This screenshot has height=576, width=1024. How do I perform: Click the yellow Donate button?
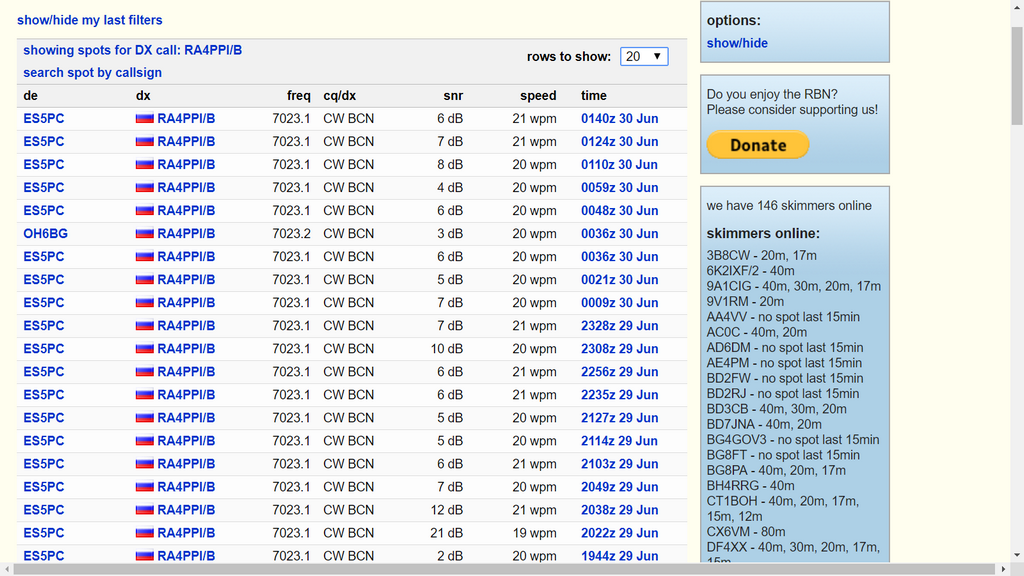click(758, 145)
